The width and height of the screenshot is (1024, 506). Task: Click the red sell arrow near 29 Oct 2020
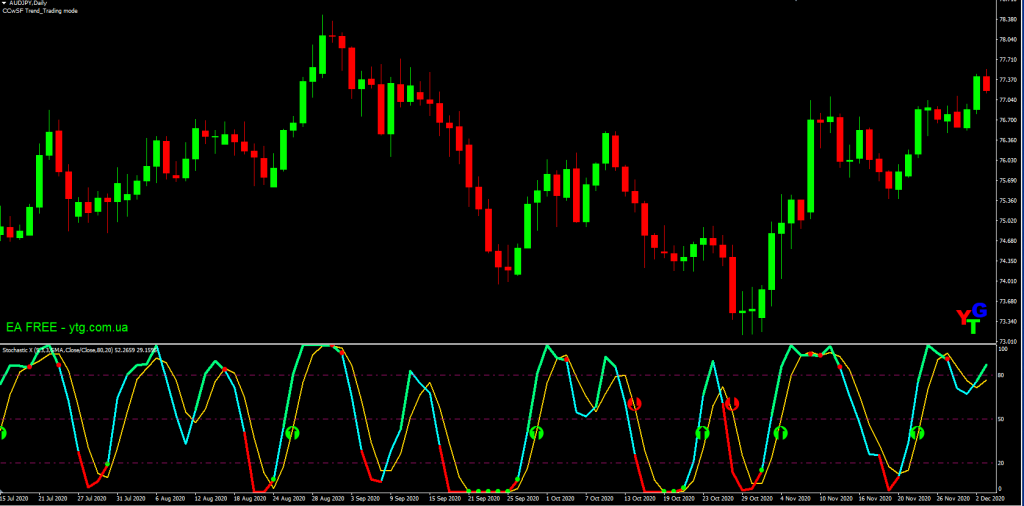click(731, 403)
